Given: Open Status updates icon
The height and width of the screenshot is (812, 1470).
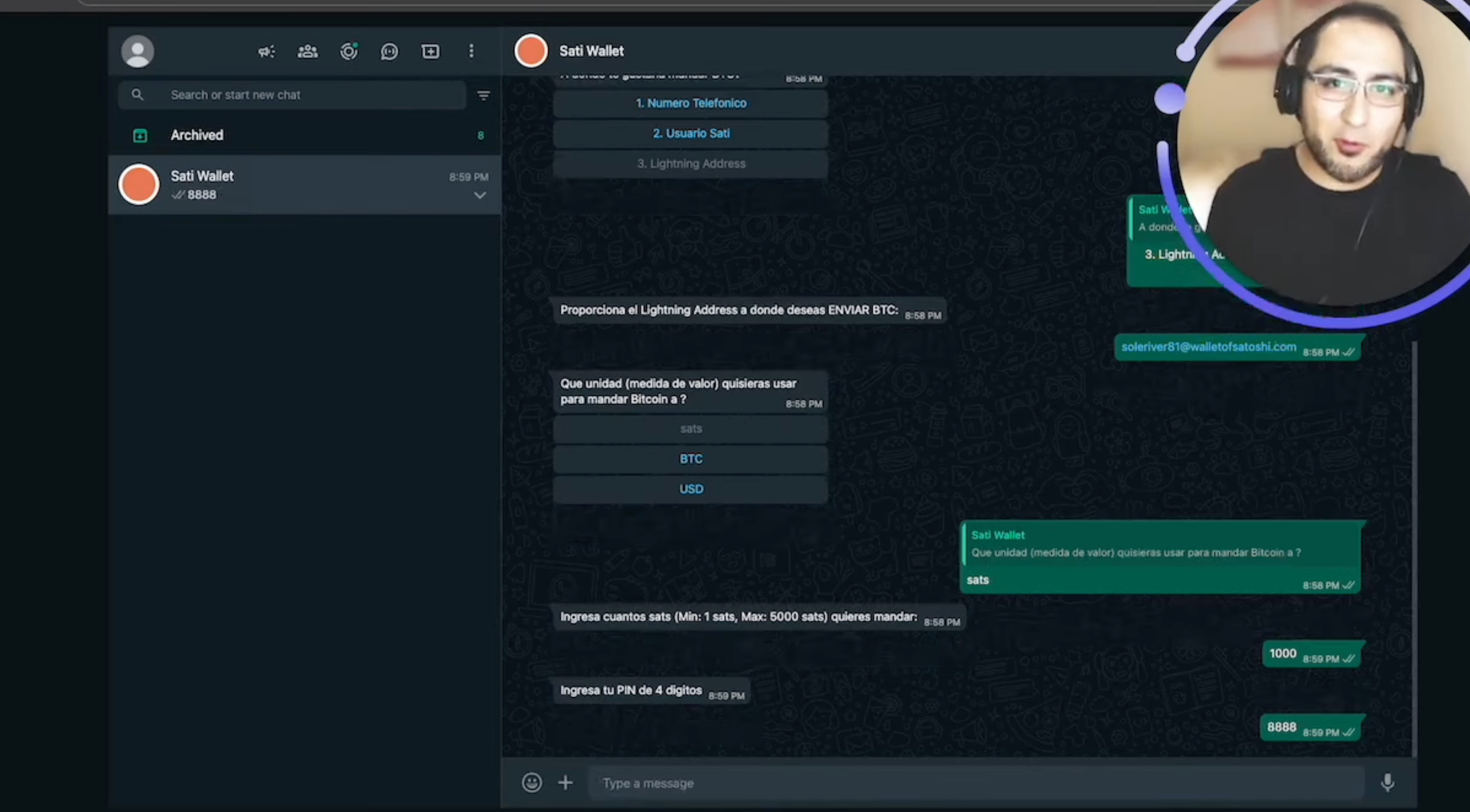Looking at the screenshot, I should [349, 51].
